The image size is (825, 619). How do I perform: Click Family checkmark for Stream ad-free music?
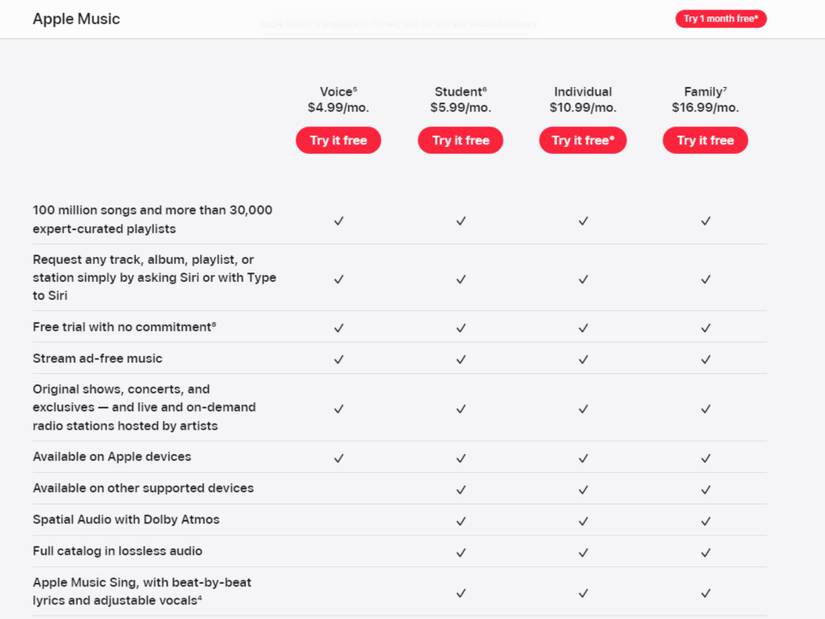click(706, 360)
